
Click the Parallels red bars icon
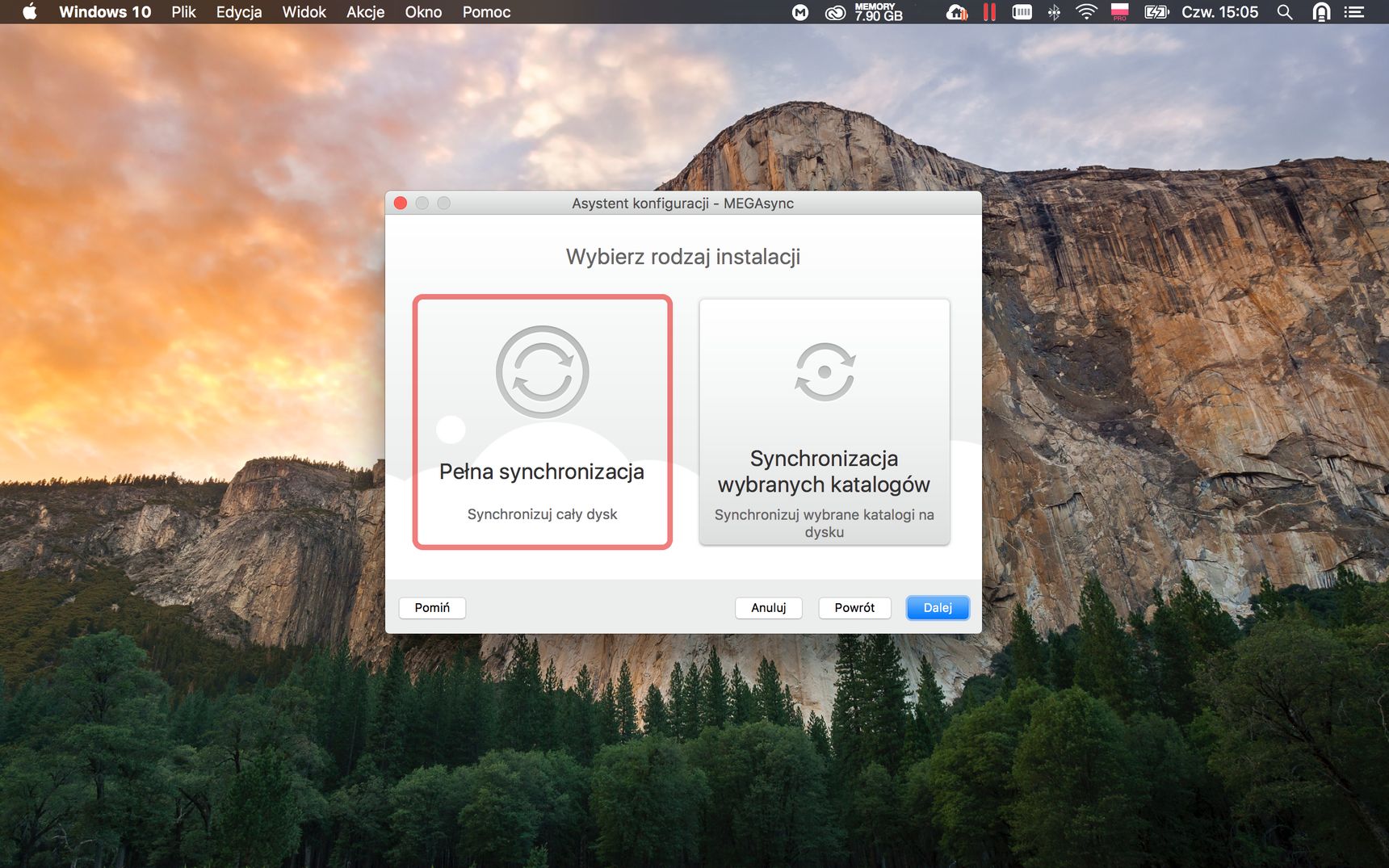(989, 12)
